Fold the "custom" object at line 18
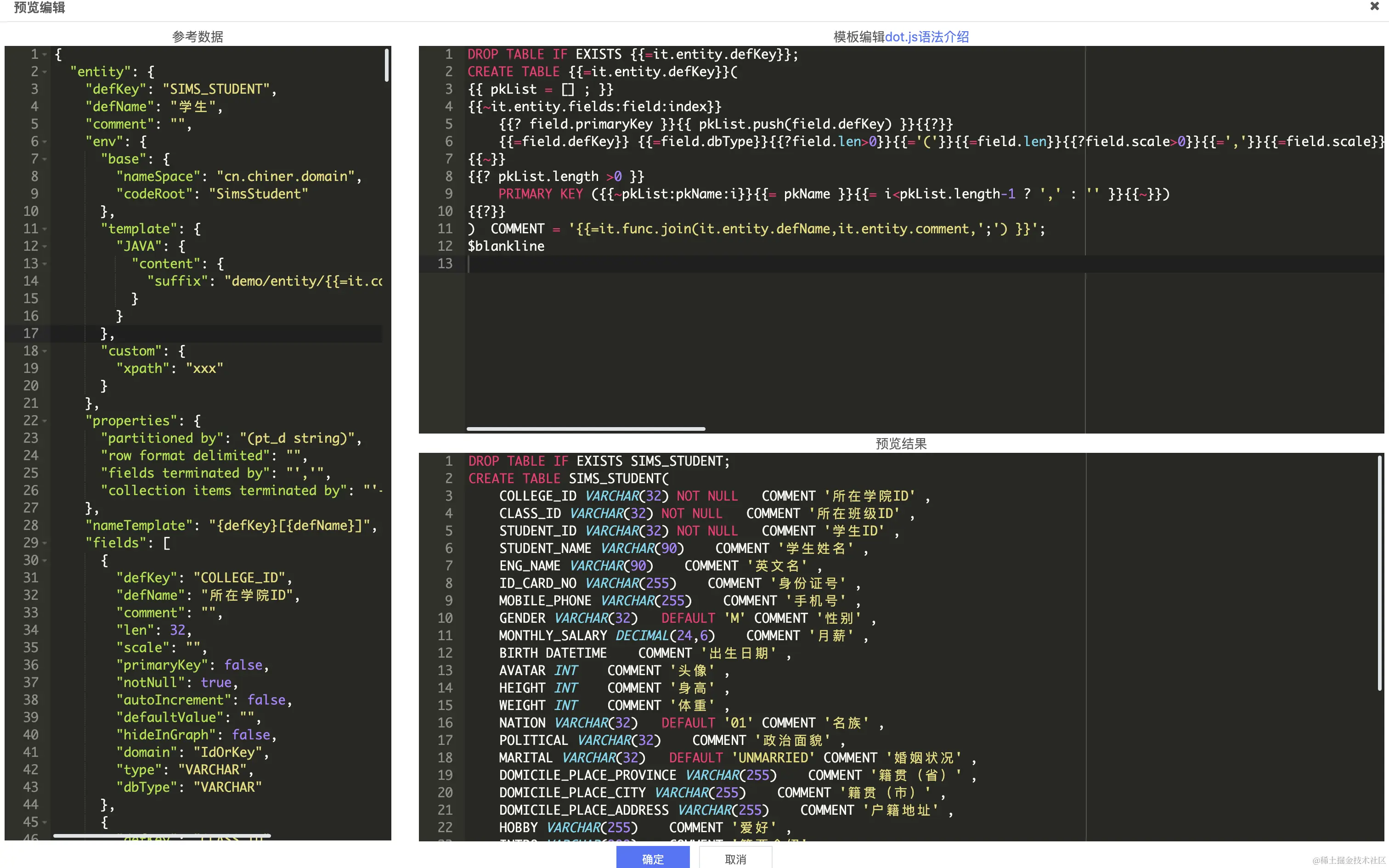The image size is (1389, 868). pos(45,351)
